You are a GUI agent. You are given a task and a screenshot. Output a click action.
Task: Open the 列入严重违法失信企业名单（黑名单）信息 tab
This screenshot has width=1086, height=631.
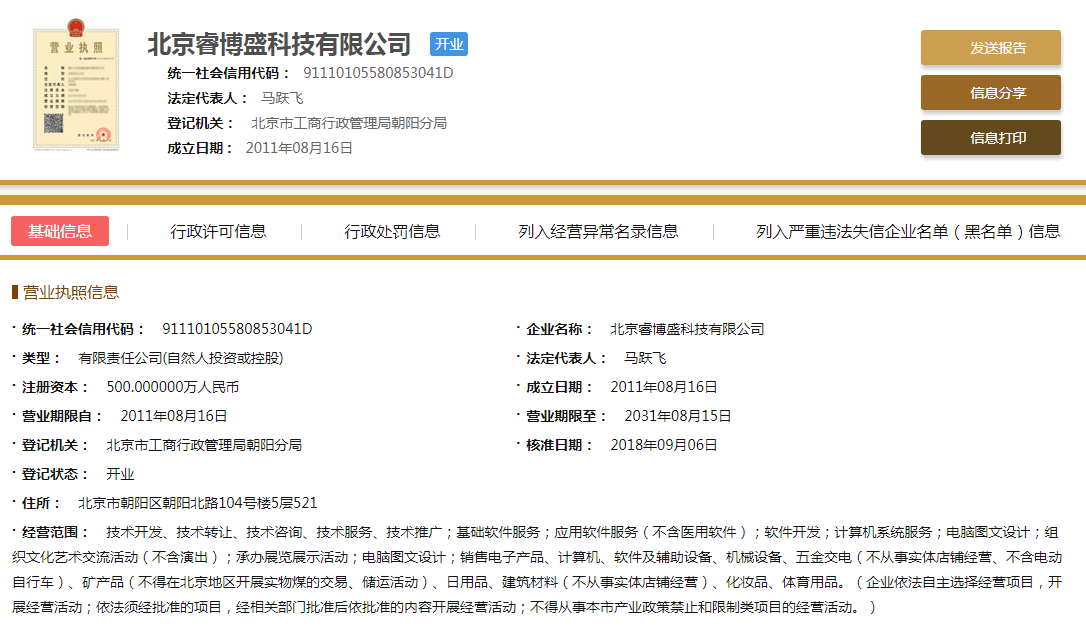point(907,231)
